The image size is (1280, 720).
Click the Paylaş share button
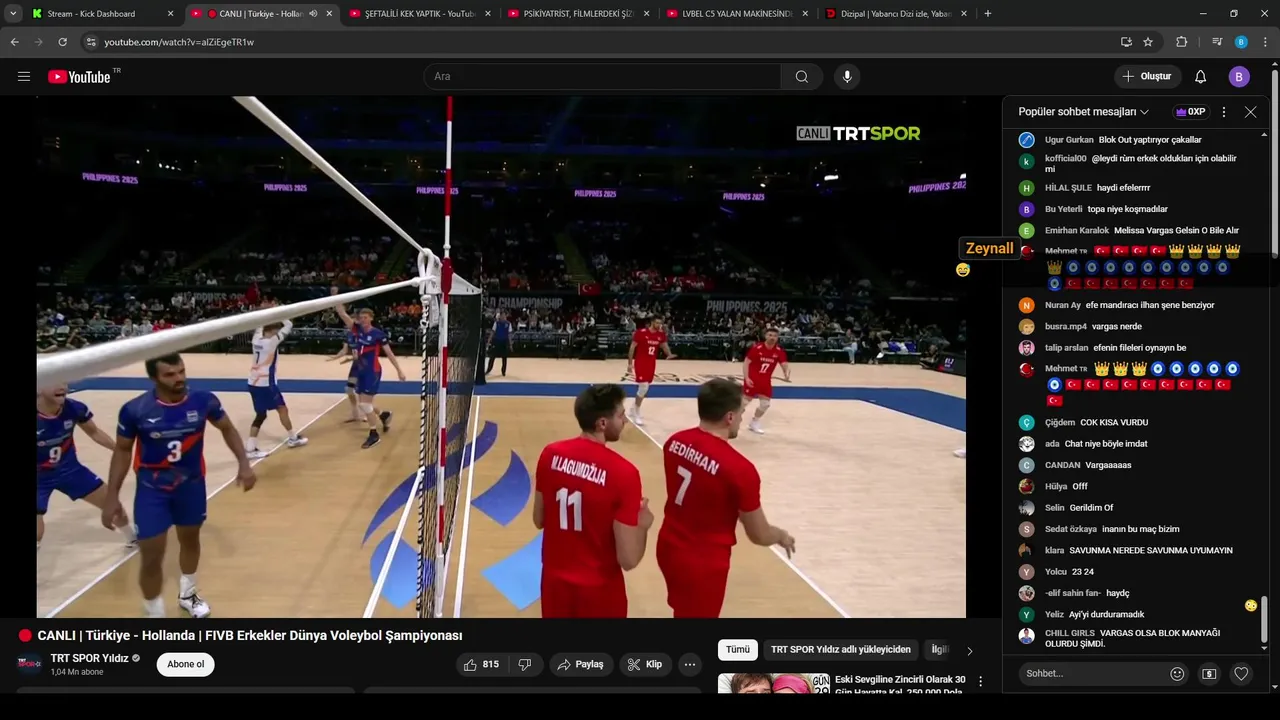(581, 664)
